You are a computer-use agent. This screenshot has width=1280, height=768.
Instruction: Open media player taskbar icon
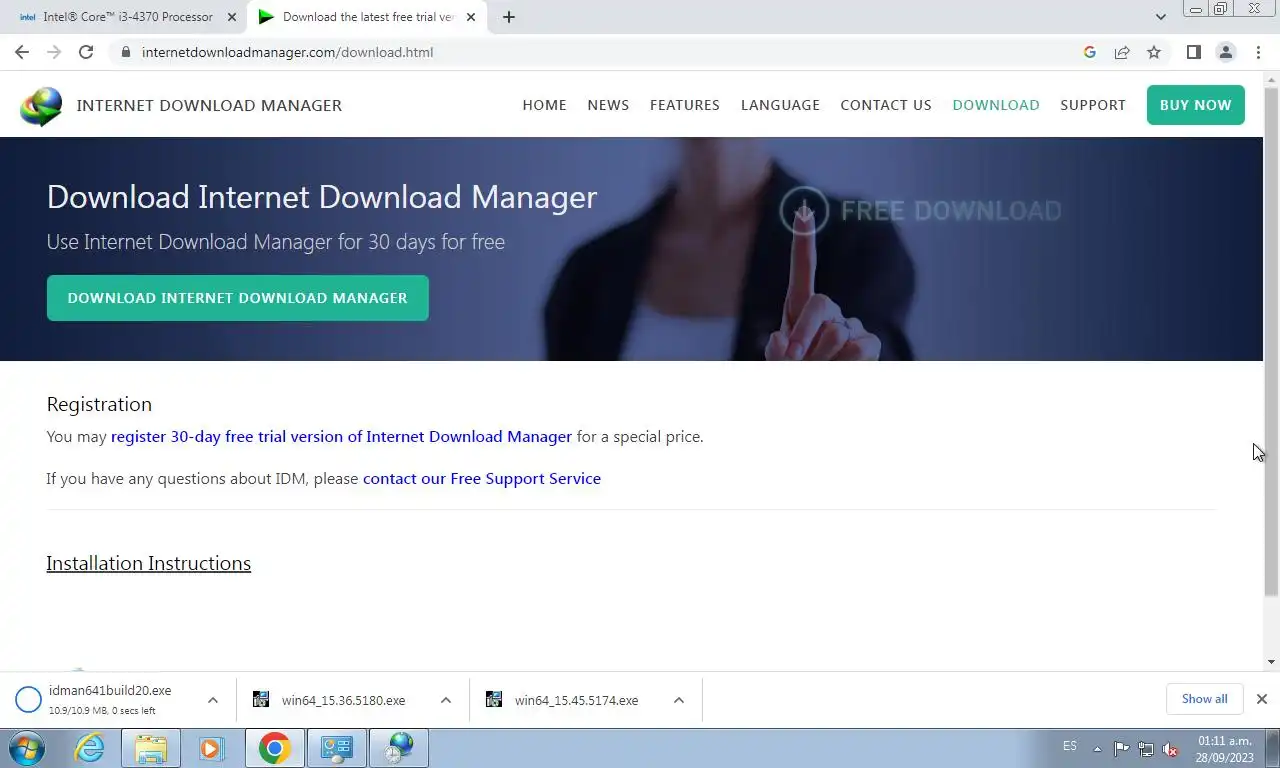click(x=211, y=748)
